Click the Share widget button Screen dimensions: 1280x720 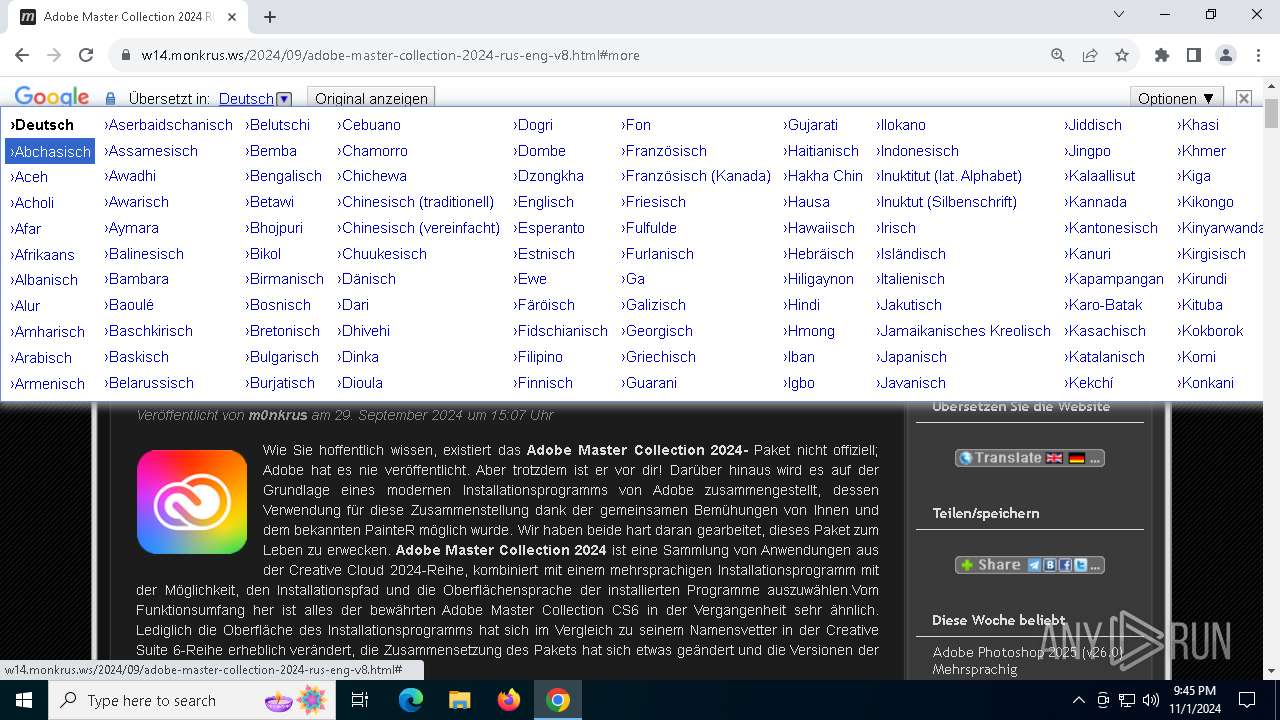(1030, 565)
